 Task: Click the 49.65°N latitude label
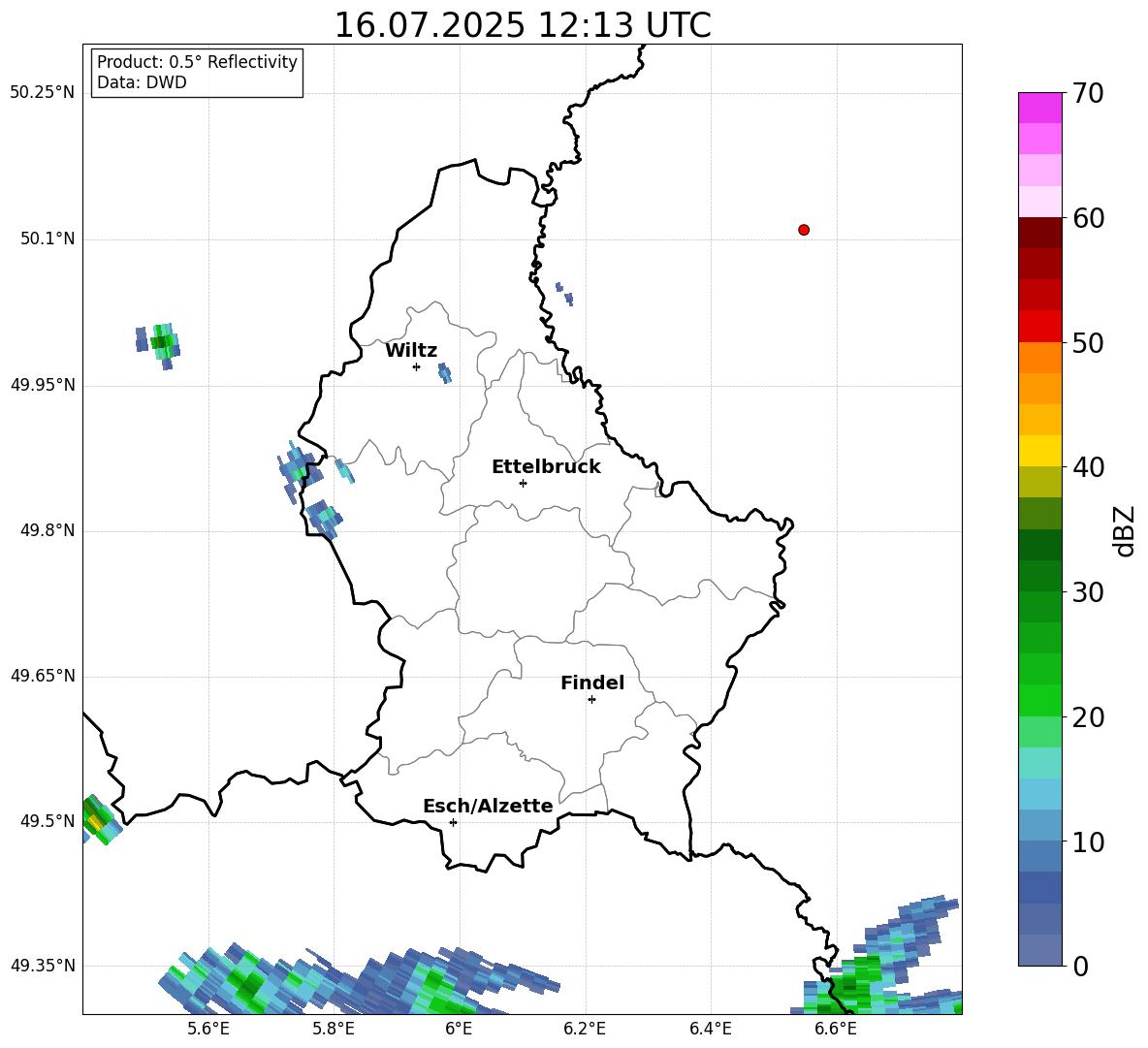[x=43, y=675]
